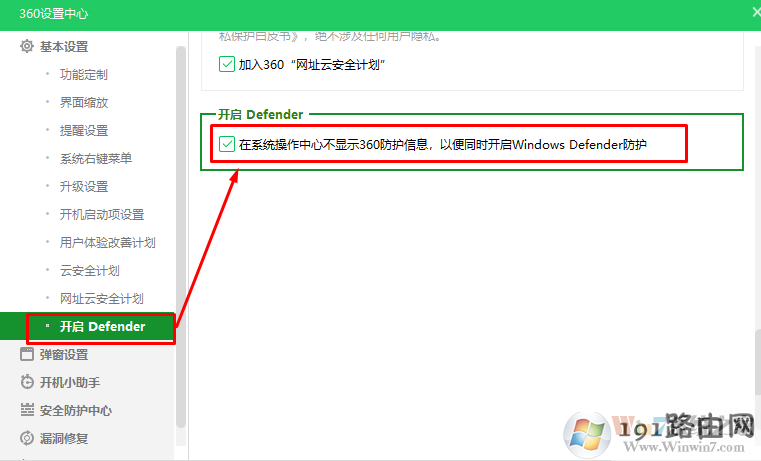Click the clock icon beside 开机小助手

(27, 382)
